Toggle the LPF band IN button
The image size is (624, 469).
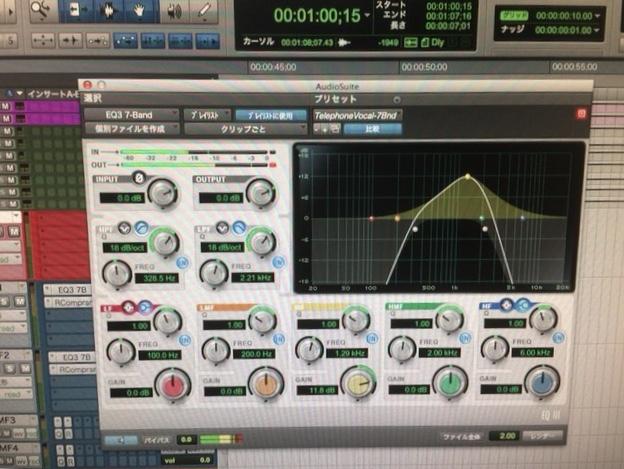[279, 262]
